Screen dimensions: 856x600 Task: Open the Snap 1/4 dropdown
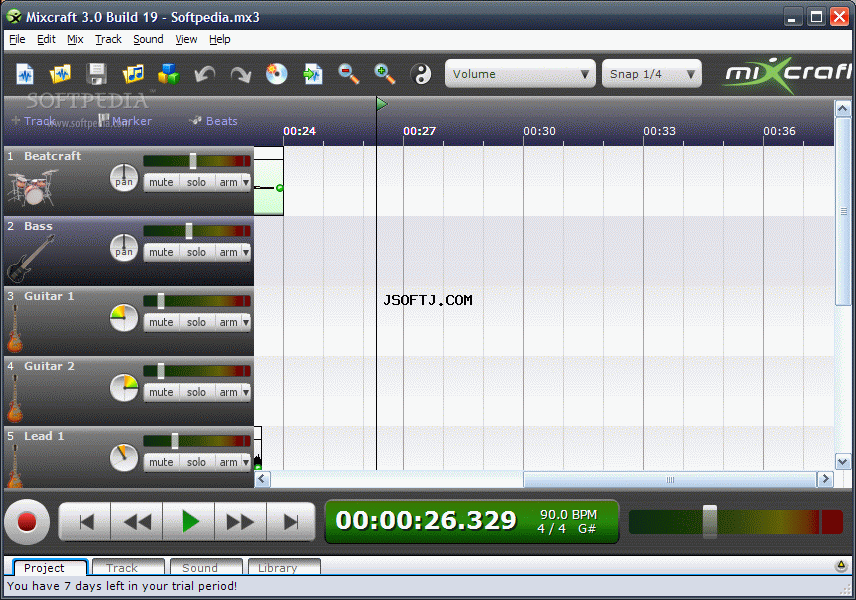[x=652, y=74]
